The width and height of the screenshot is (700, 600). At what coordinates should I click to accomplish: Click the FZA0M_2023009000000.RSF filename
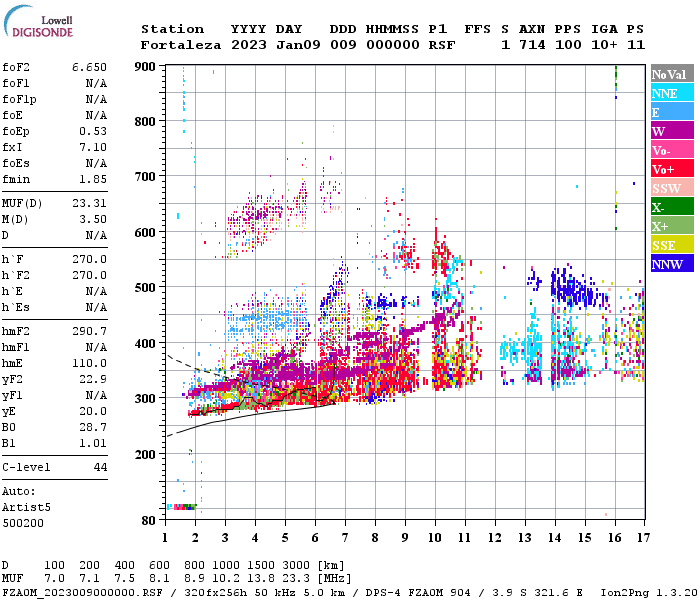tap(82, 593)
